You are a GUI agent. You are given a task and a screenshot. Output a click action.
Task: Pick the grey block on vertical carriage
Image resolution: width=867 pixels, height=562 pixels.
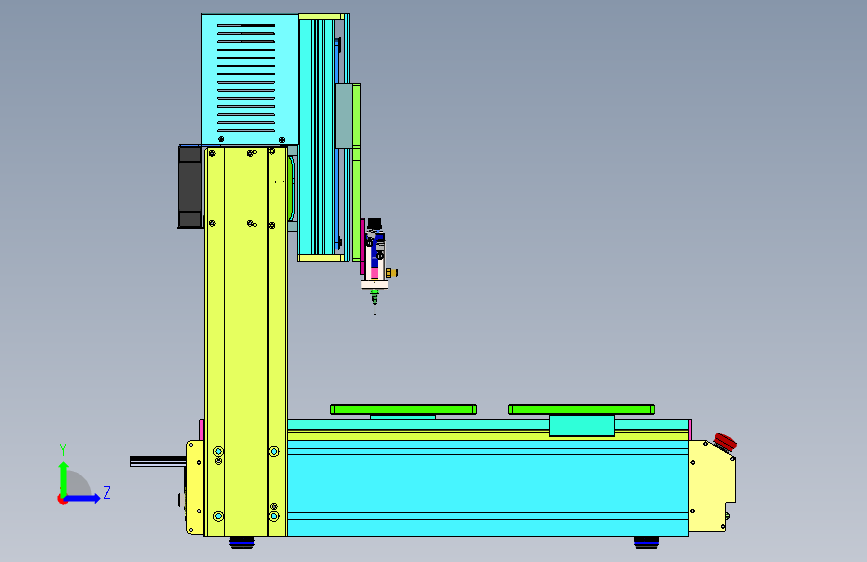point(343,116)
